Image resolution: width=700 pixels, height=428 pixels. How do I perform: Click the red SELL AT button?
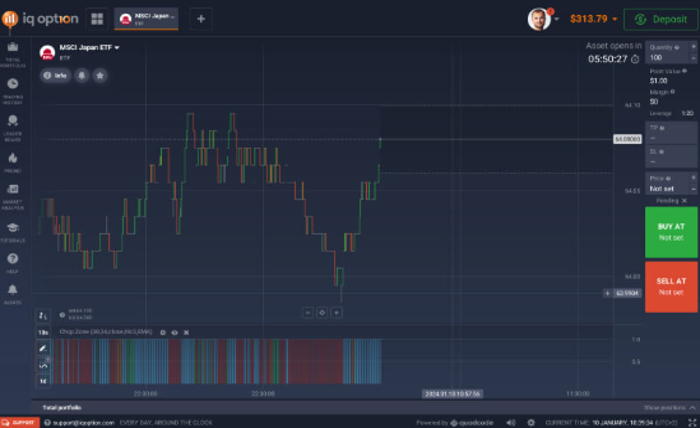671,287
